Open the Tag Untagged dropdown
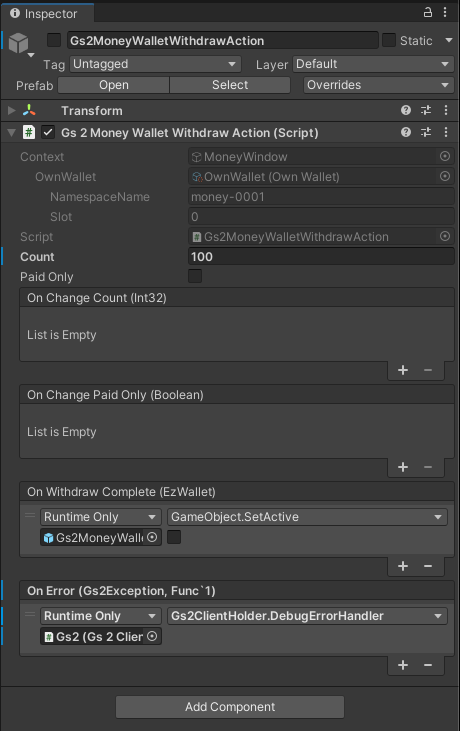This screenshot has height=731, width=460. pyautogui.click(x=155, y=64)
